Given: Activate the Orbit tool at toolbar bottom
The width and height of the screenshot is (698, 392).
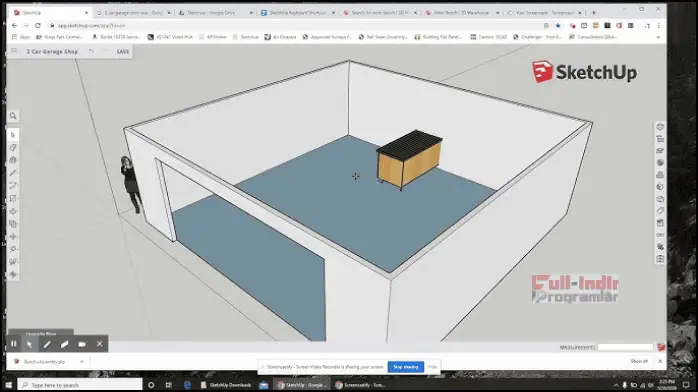Looking at the screenshot, I should point(13,275).
